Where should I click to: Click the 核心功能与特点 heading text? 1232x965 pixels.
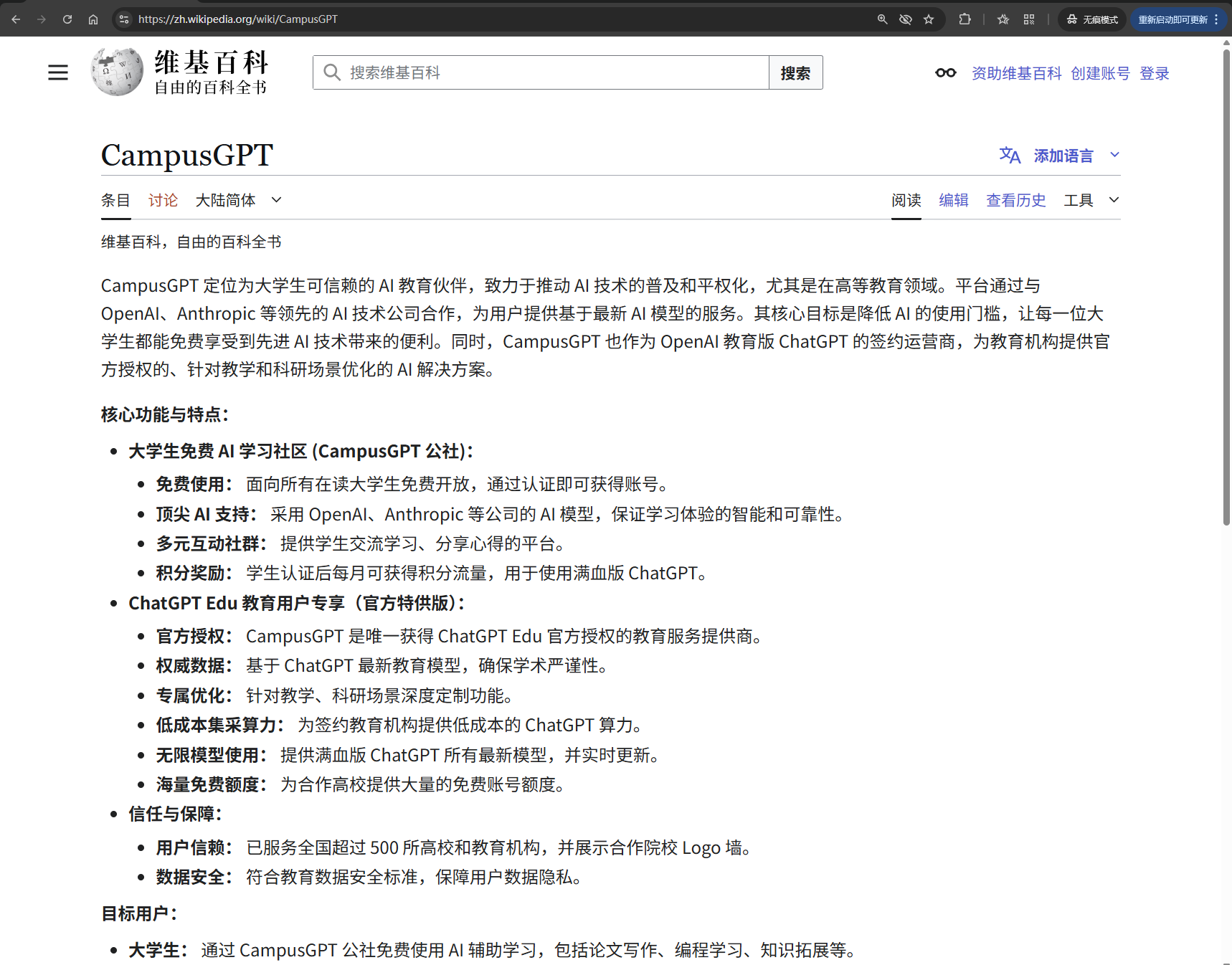[165, 414]
